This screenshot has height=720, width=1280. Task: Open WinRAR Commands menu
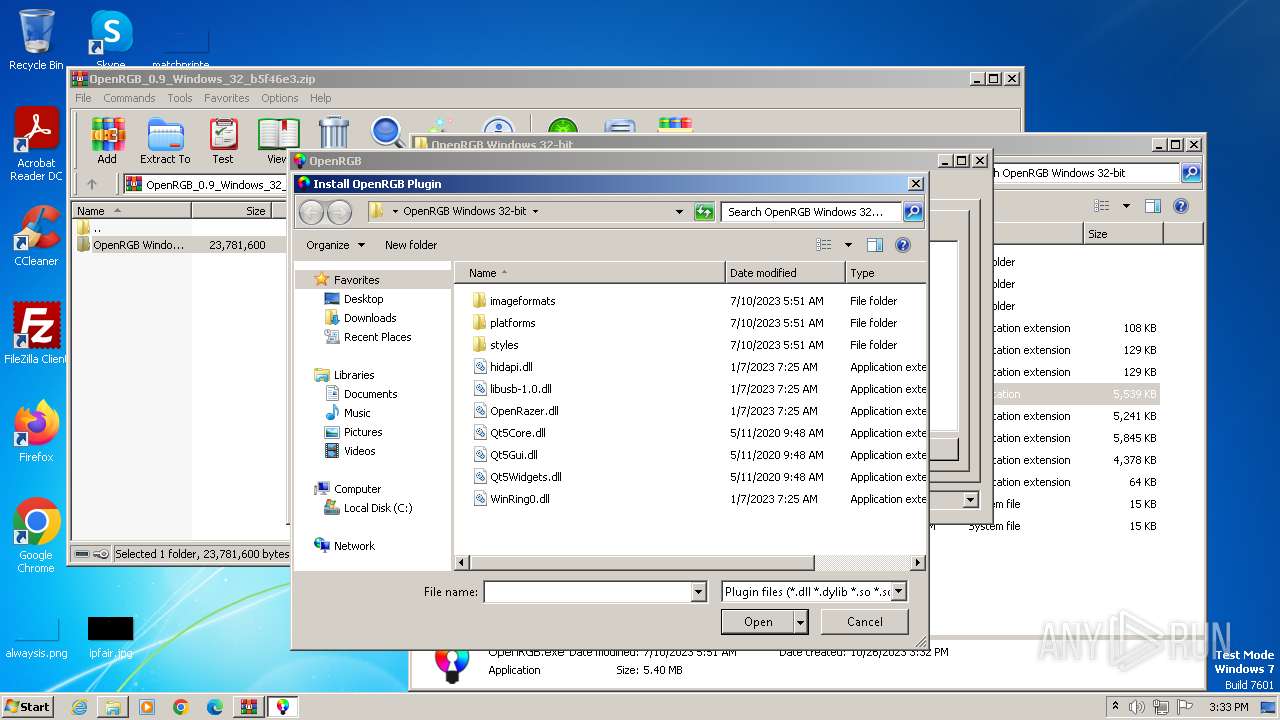(x=129, y=98)
